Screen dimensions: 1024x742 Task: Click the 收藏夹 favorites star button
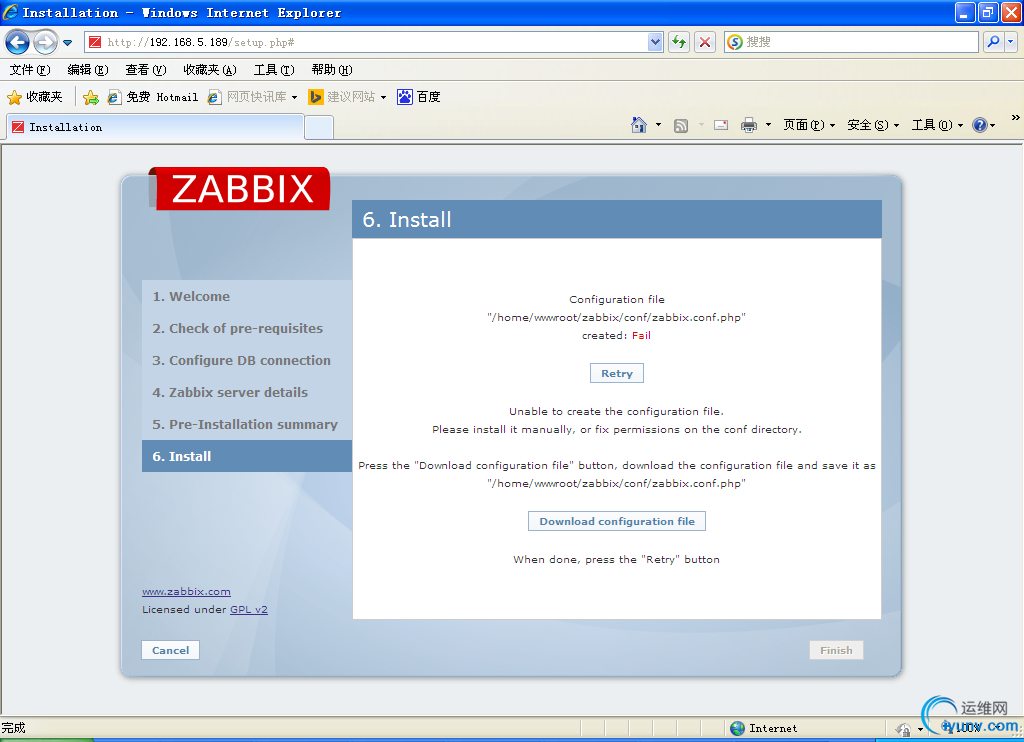click(x=35, y=97)
